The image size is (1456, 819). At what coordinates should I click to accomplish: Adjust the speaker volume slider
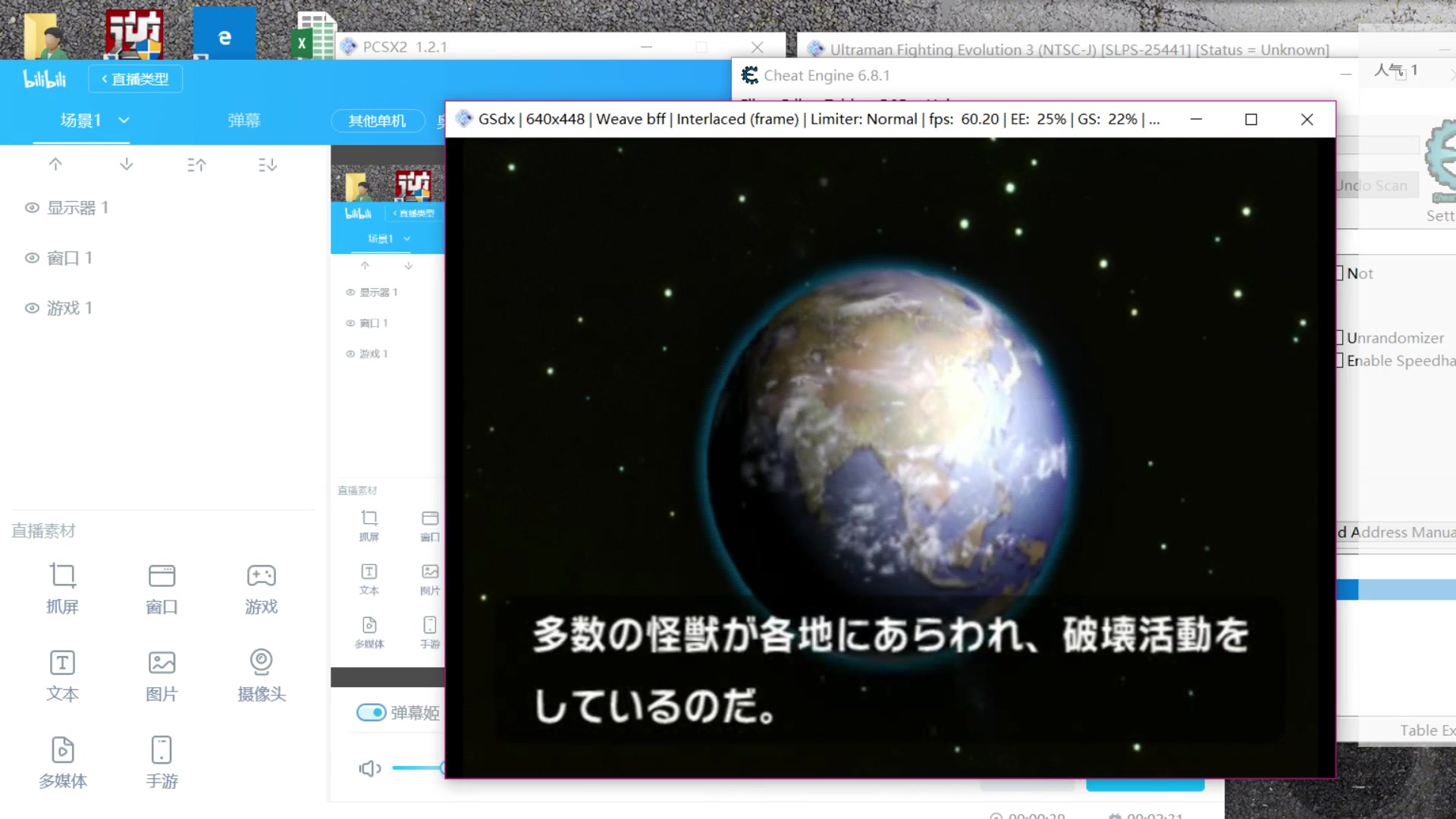419,768
